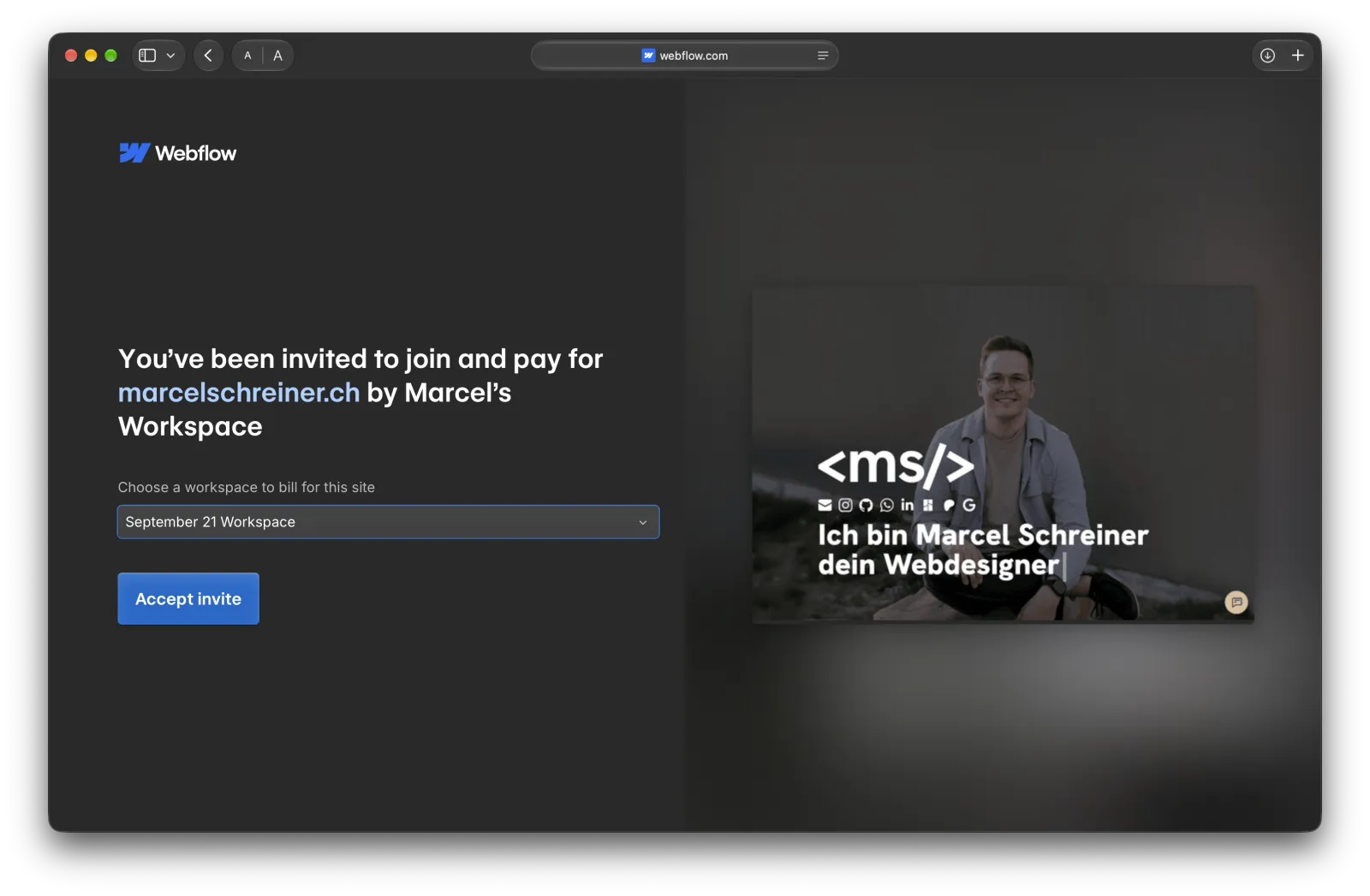Click the Google G icon in preview

pos(969,505)
